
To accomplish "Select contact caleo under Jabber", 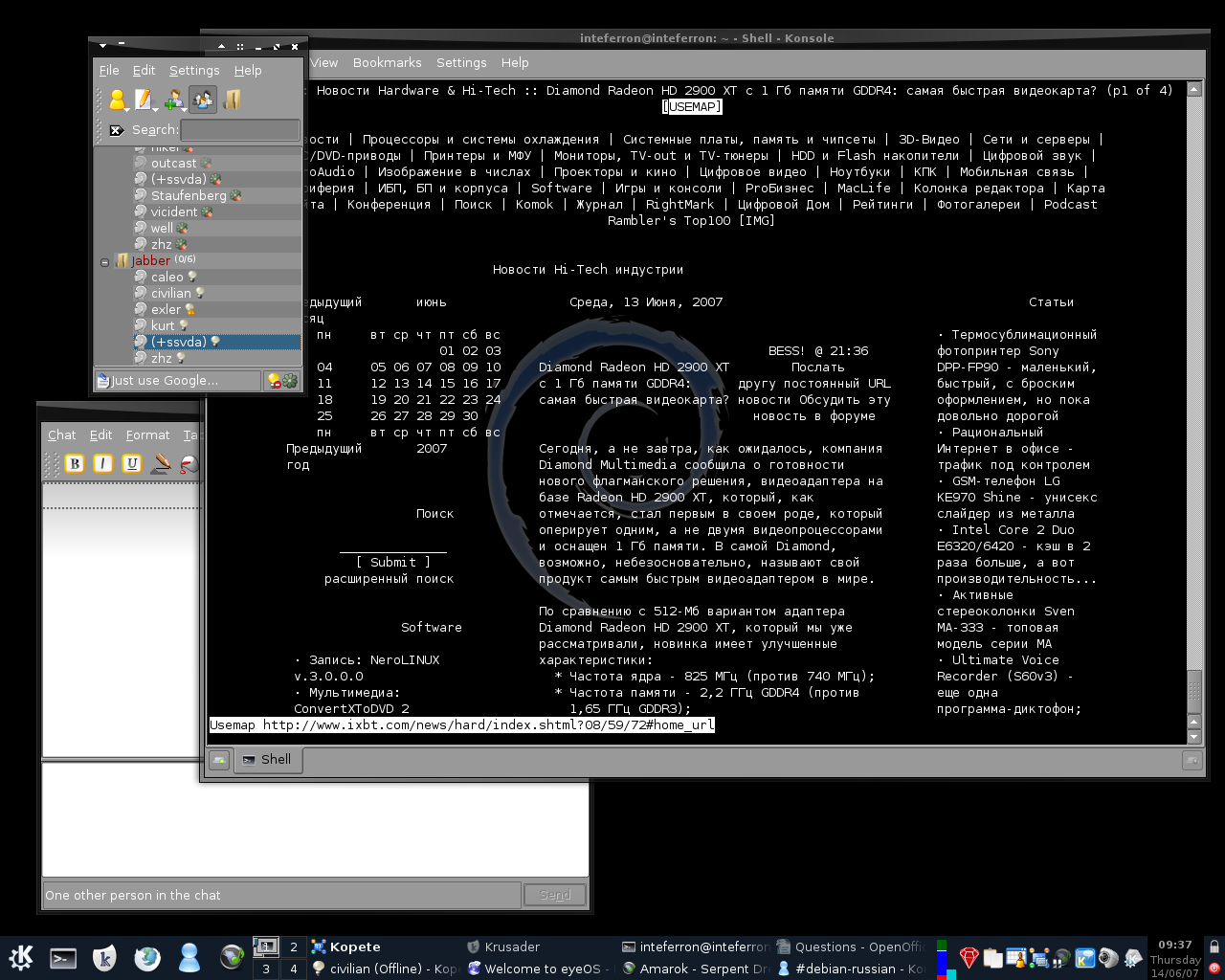I will tap(216, 277).
